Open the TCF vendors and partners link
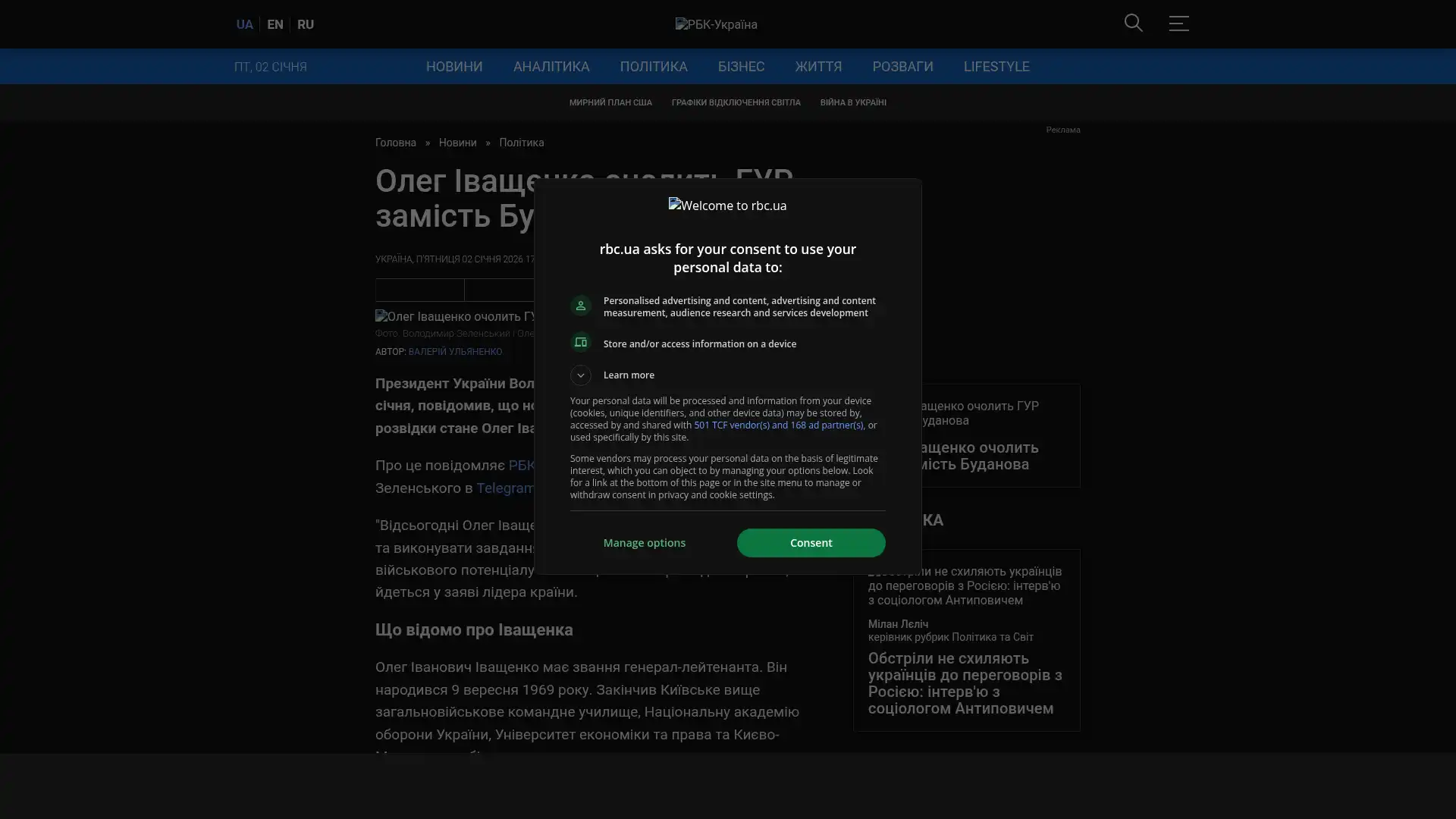 click(x=777, y=425)
